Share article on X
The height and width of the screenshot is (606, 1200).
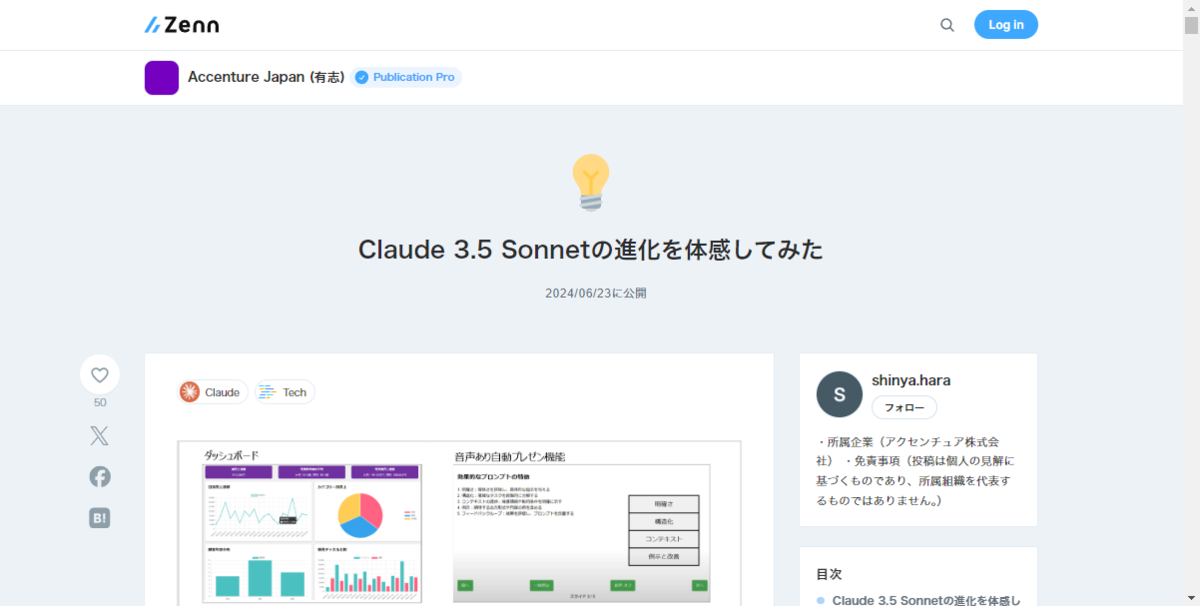tap(100, 436)
